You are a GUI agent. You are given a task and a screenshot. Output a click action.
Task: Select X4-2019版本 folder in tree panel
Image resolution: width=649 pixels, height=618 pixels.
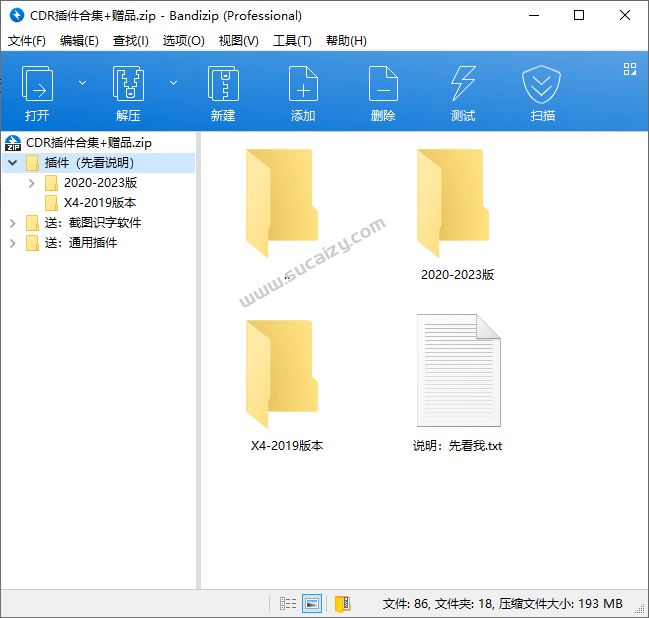(x=100, y=202)
